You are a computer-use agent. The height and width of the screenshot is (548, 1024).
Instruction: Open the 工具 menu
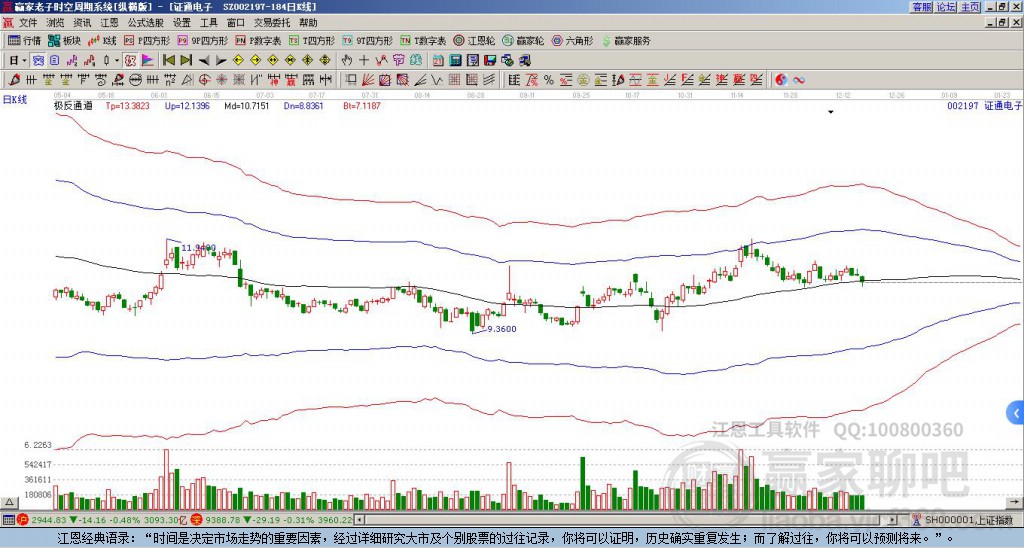pos(208,23)
